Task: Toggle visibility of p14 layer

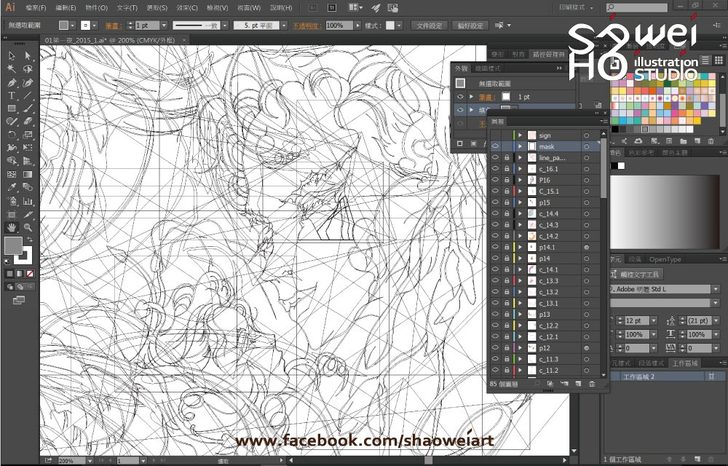Action: [x=495, y=258]
